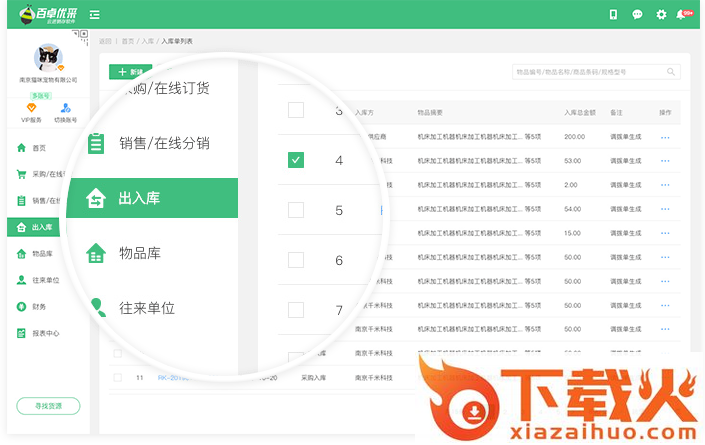Click the 切换账号 switch account icon

(66, 108)
